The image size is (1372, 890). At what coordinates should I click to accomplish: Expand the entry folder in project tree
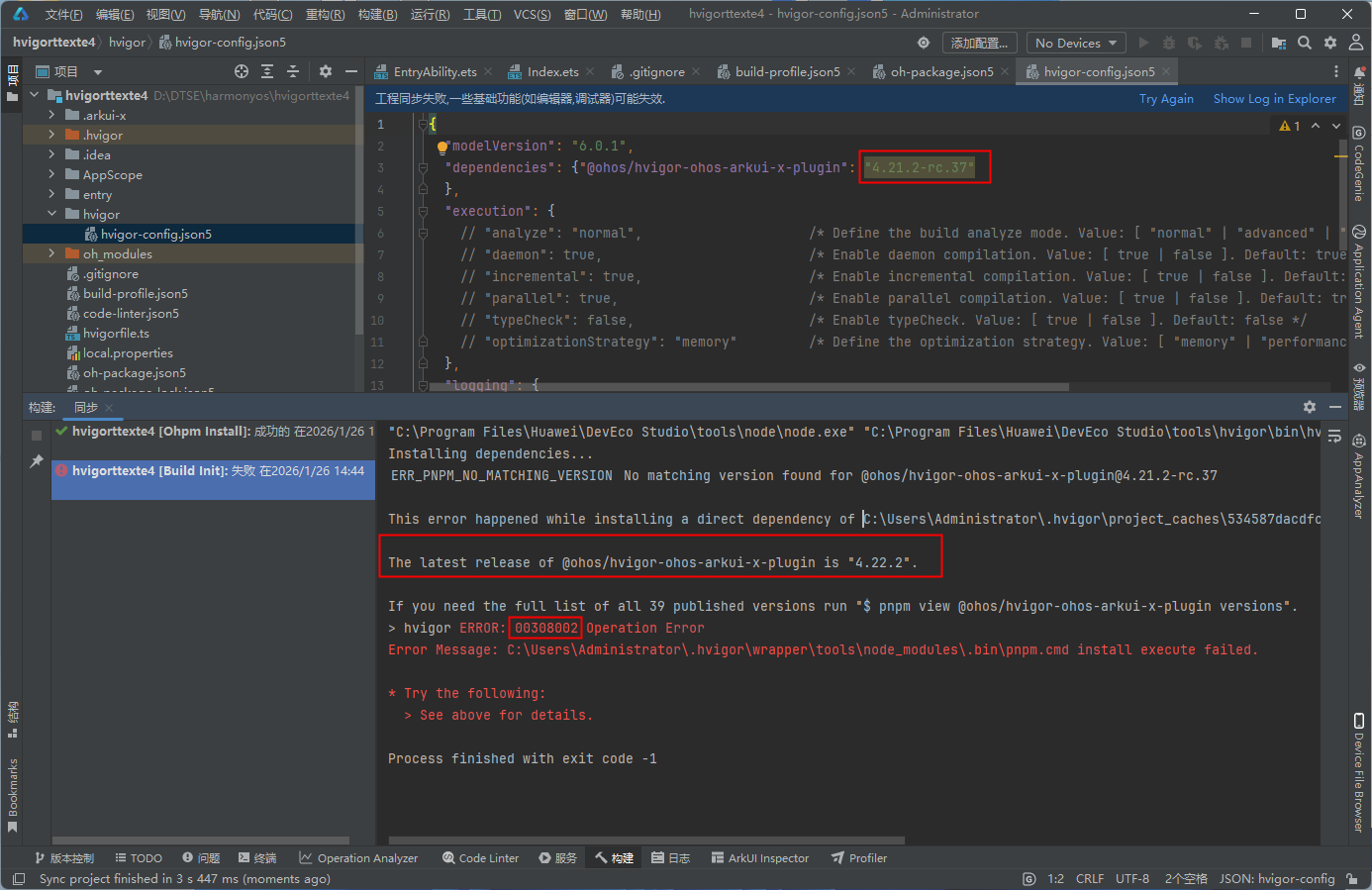(51, 195)
